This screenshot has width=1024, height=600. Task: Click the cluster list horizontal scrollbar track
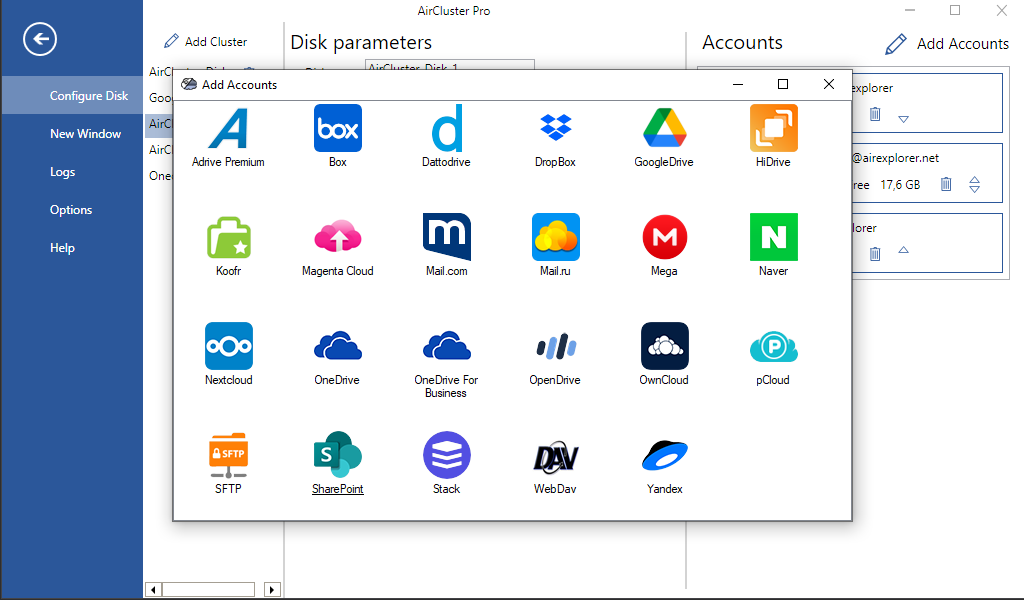click(208, 590)
